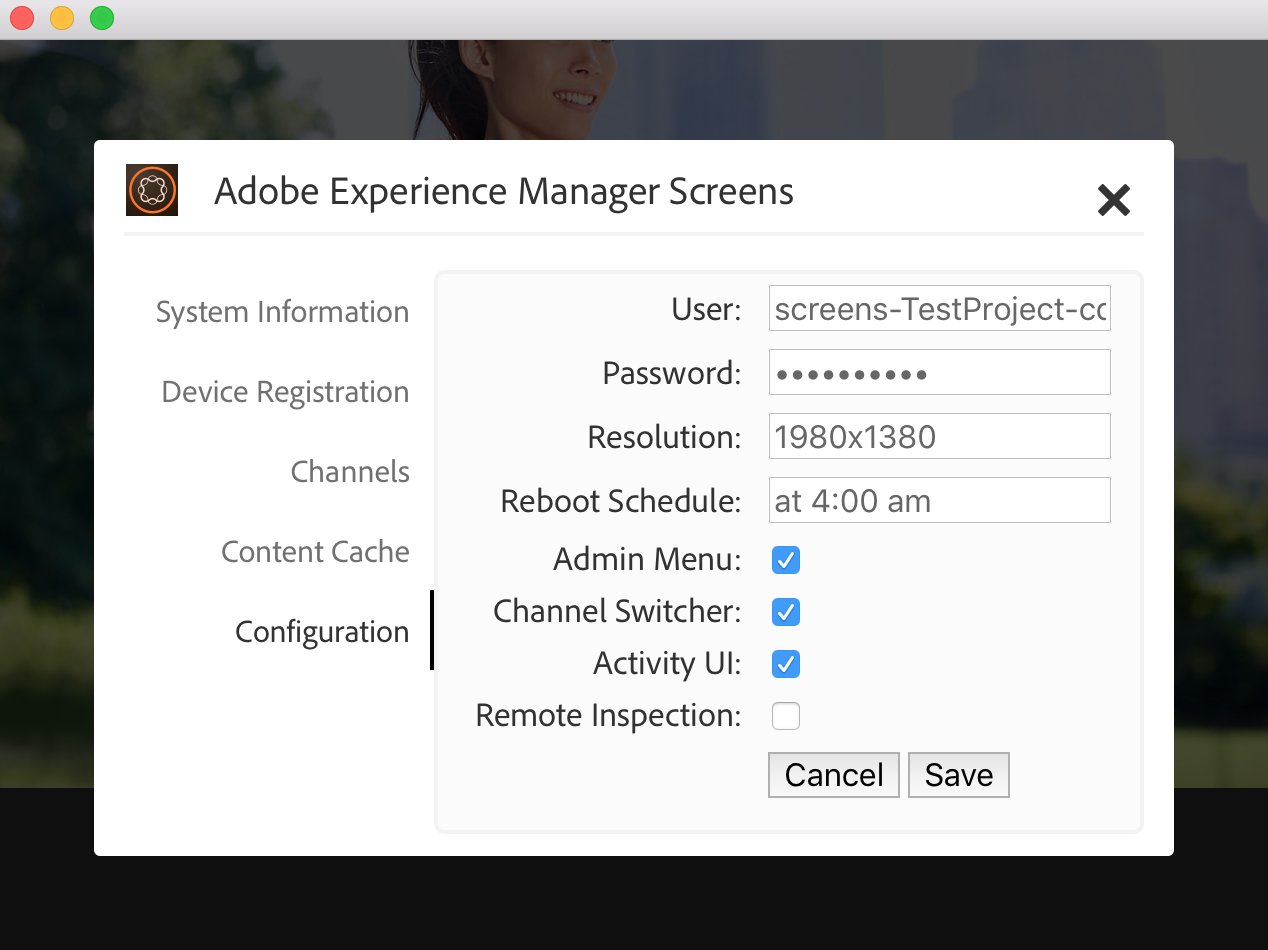Click the User input field
Viewport: 1268px width, 950px height.
(939, 309)
